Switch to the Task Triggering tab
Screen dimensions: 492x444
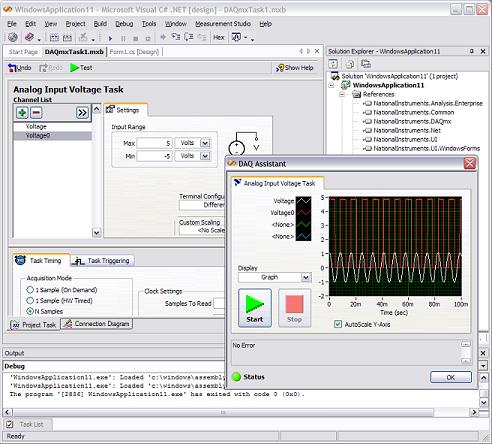coord(102,260)
